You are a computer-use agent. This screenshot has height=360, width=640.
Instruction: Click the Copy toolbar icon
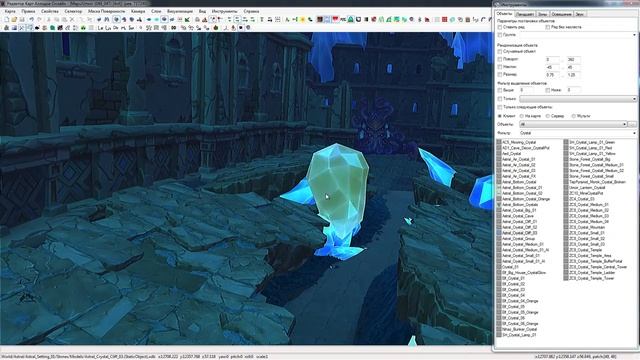(56, 20)
